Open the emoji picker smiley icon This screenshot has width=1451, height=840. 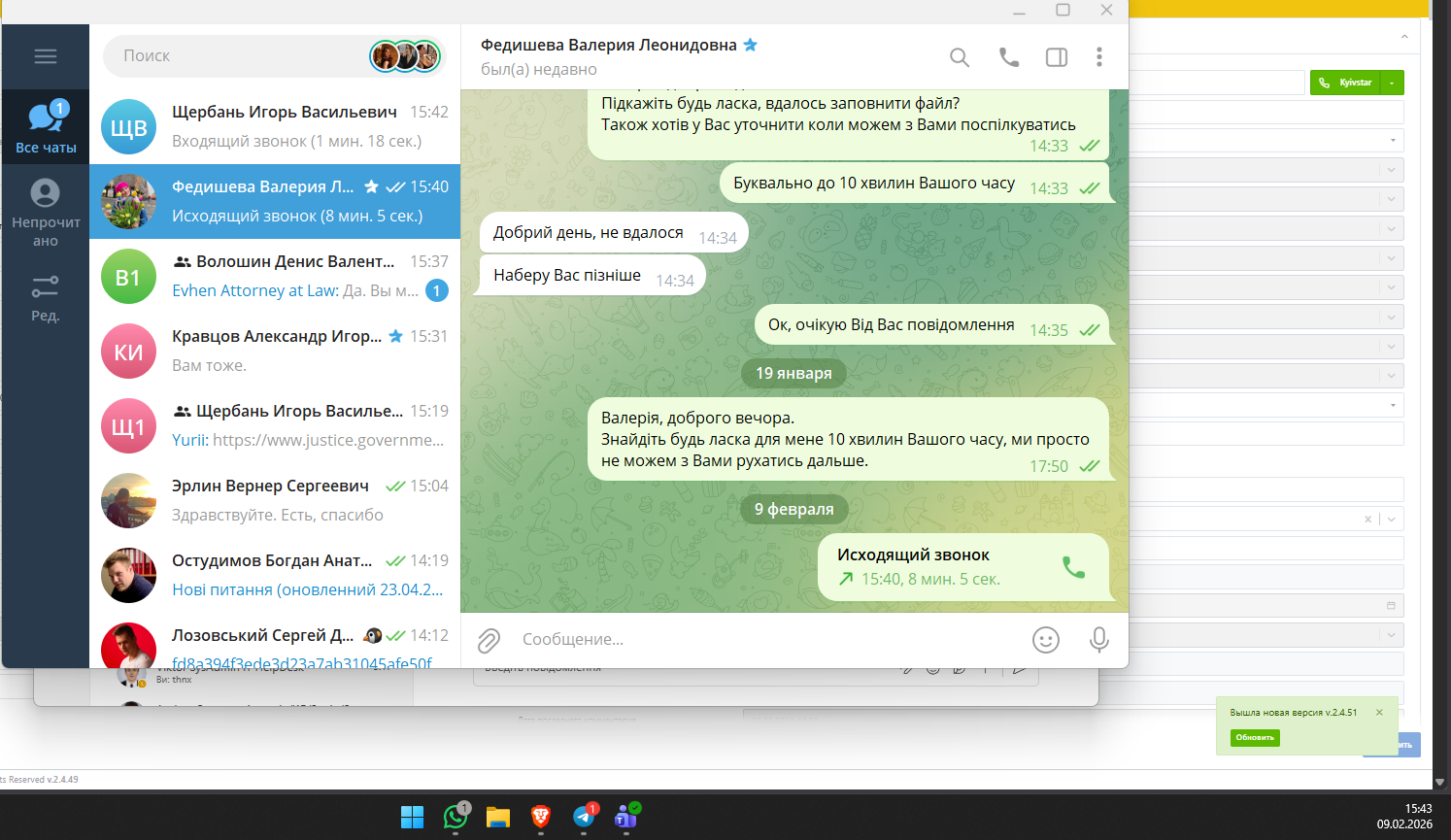click(x=1046, y=640)
